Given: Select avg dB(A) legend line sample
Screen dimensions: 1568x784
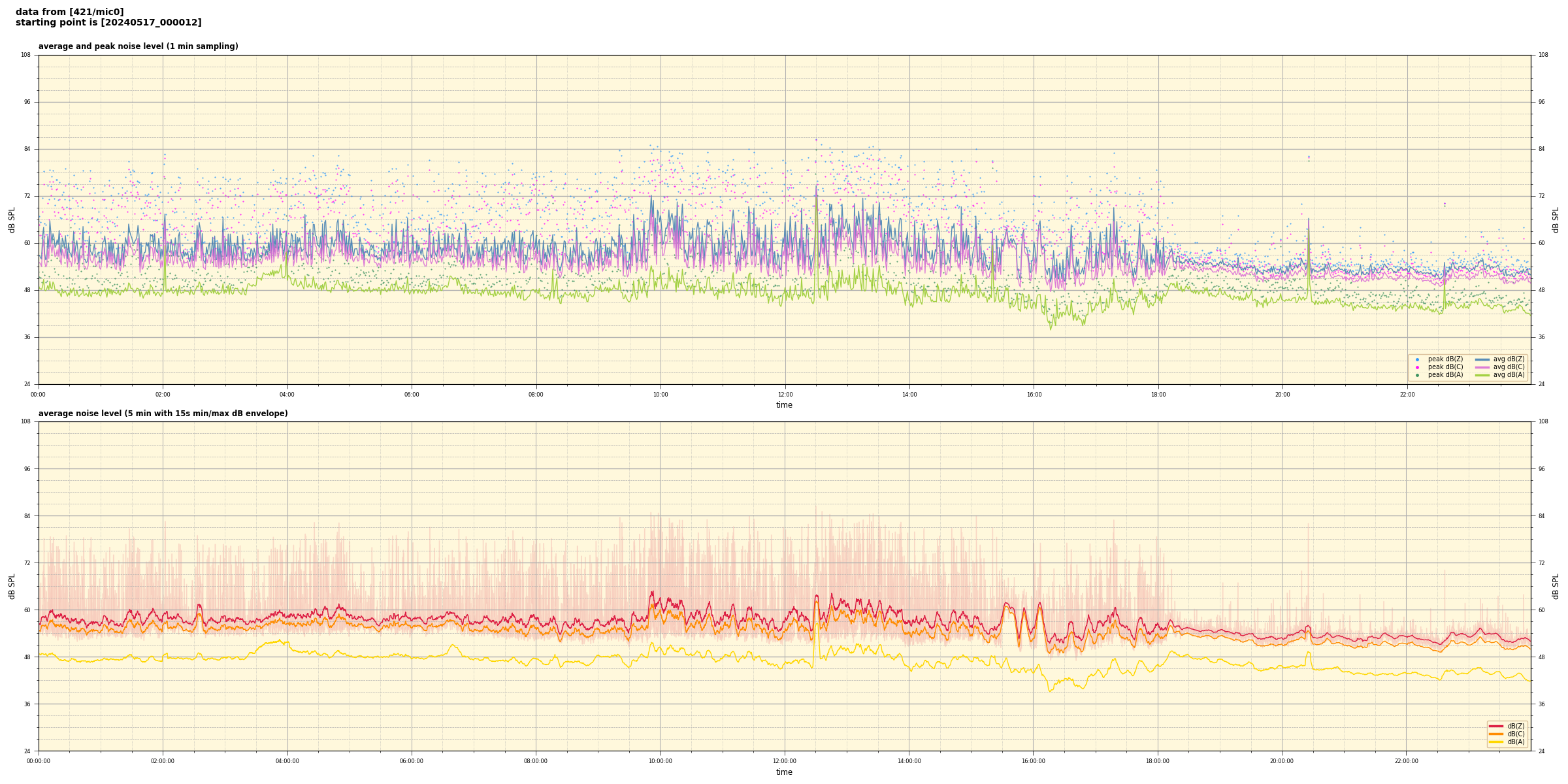Looking at the screenshot, I should click(x=1482, y=375).
